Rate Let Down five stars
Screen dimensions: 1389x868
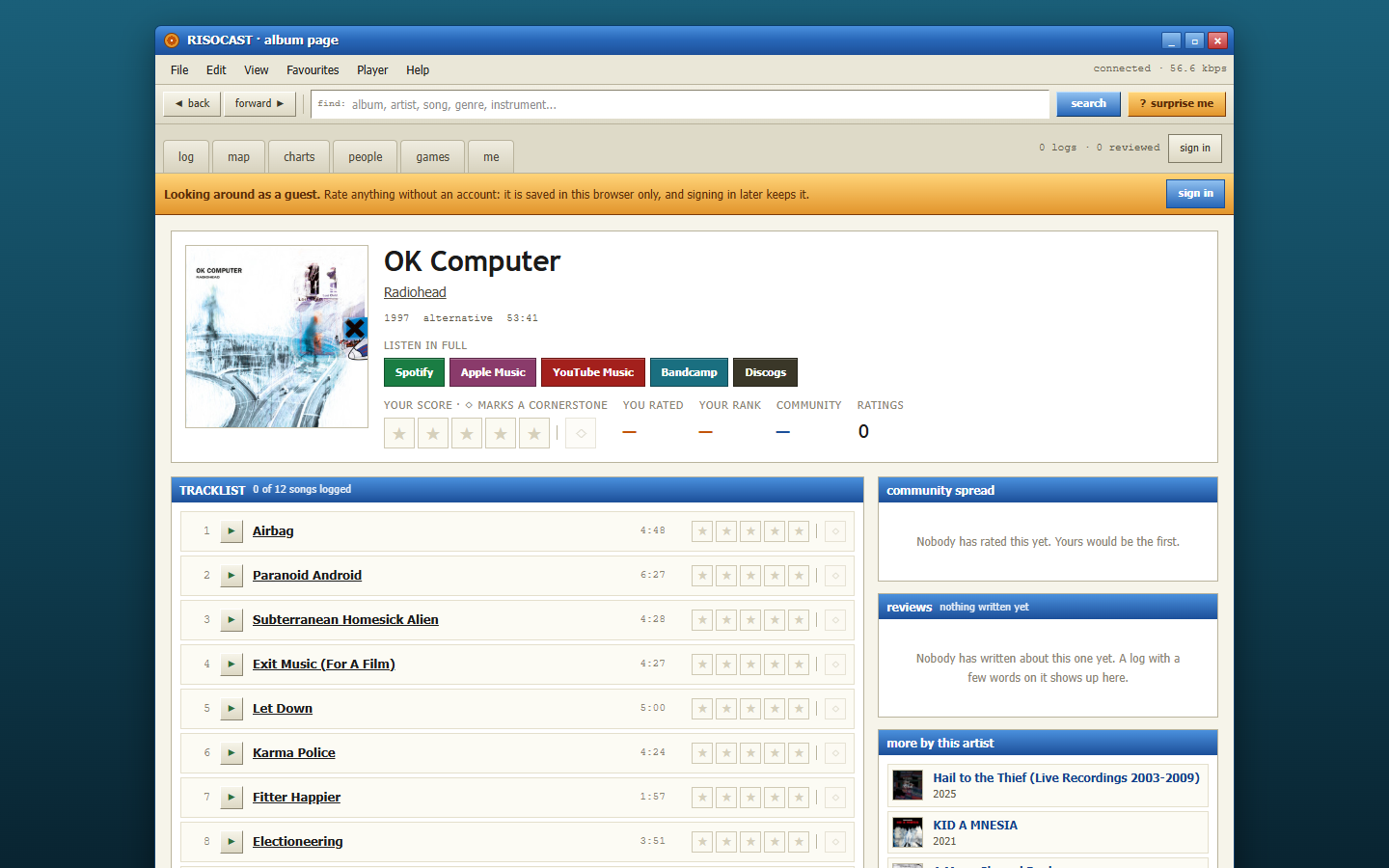point(799,709)
